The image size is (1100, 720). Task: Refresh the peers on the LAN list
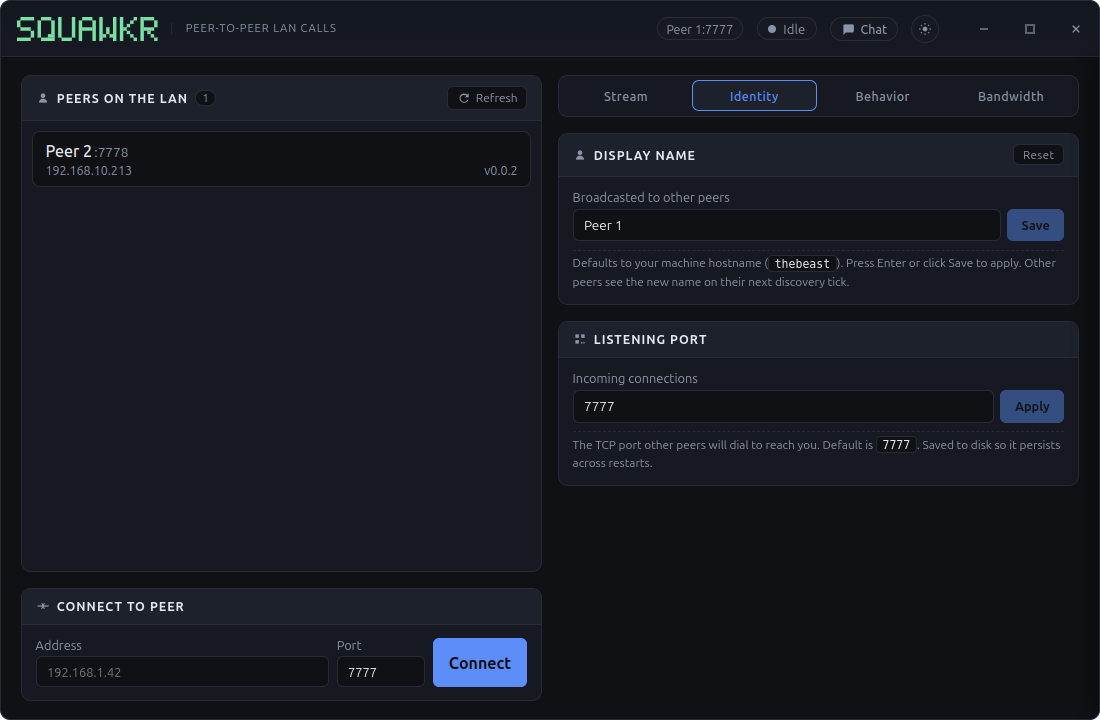[487, 98]
